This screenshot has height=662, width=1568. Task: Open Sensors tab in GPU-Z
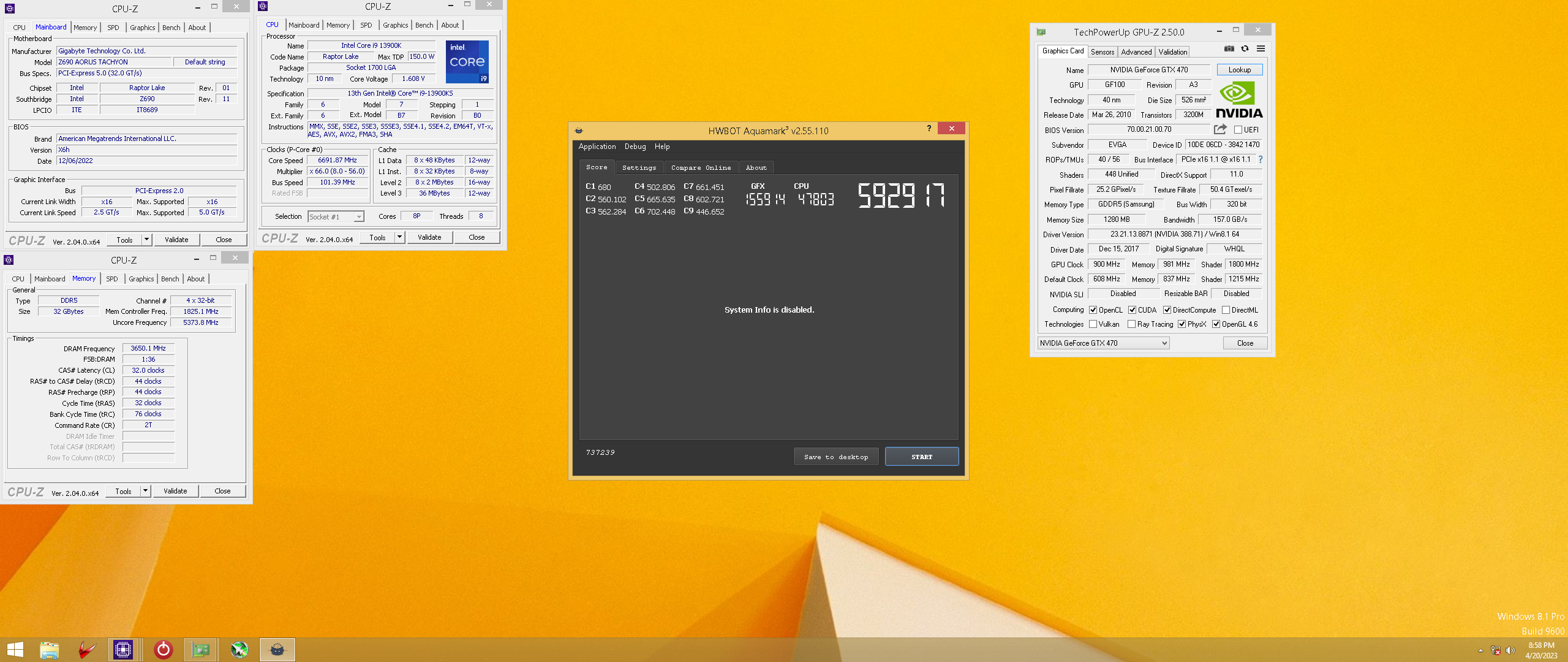tap(1102, 52)
